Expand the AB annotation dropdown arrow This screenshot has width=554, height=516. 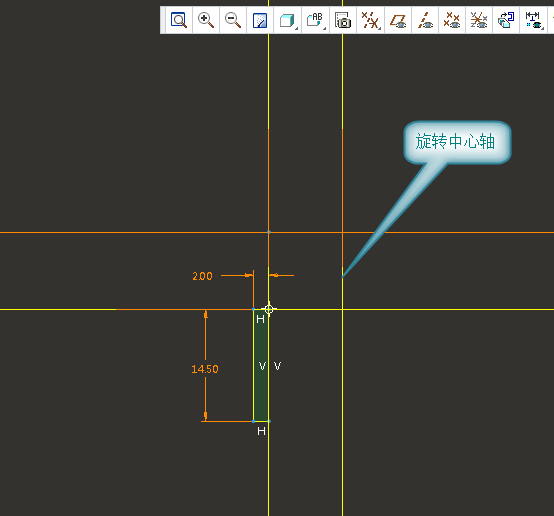point(324,28)
